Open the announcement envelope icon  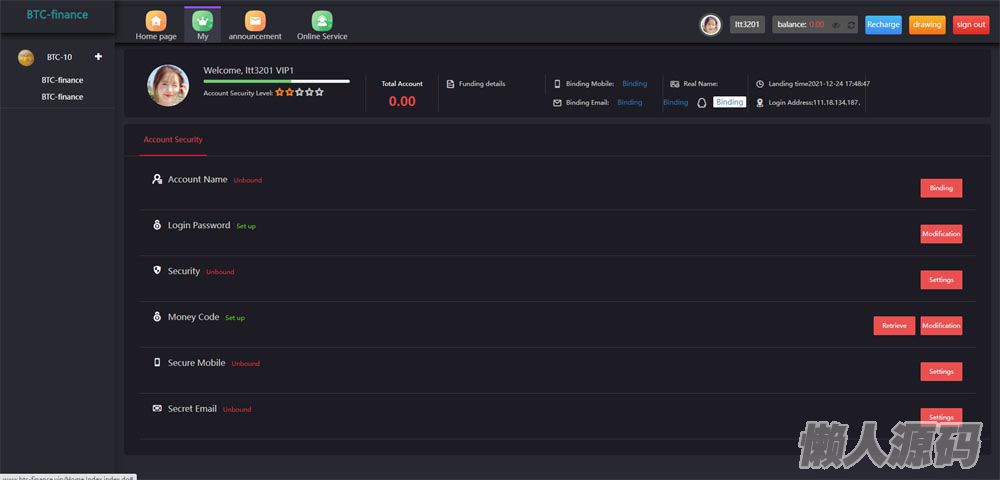(255, 21)
